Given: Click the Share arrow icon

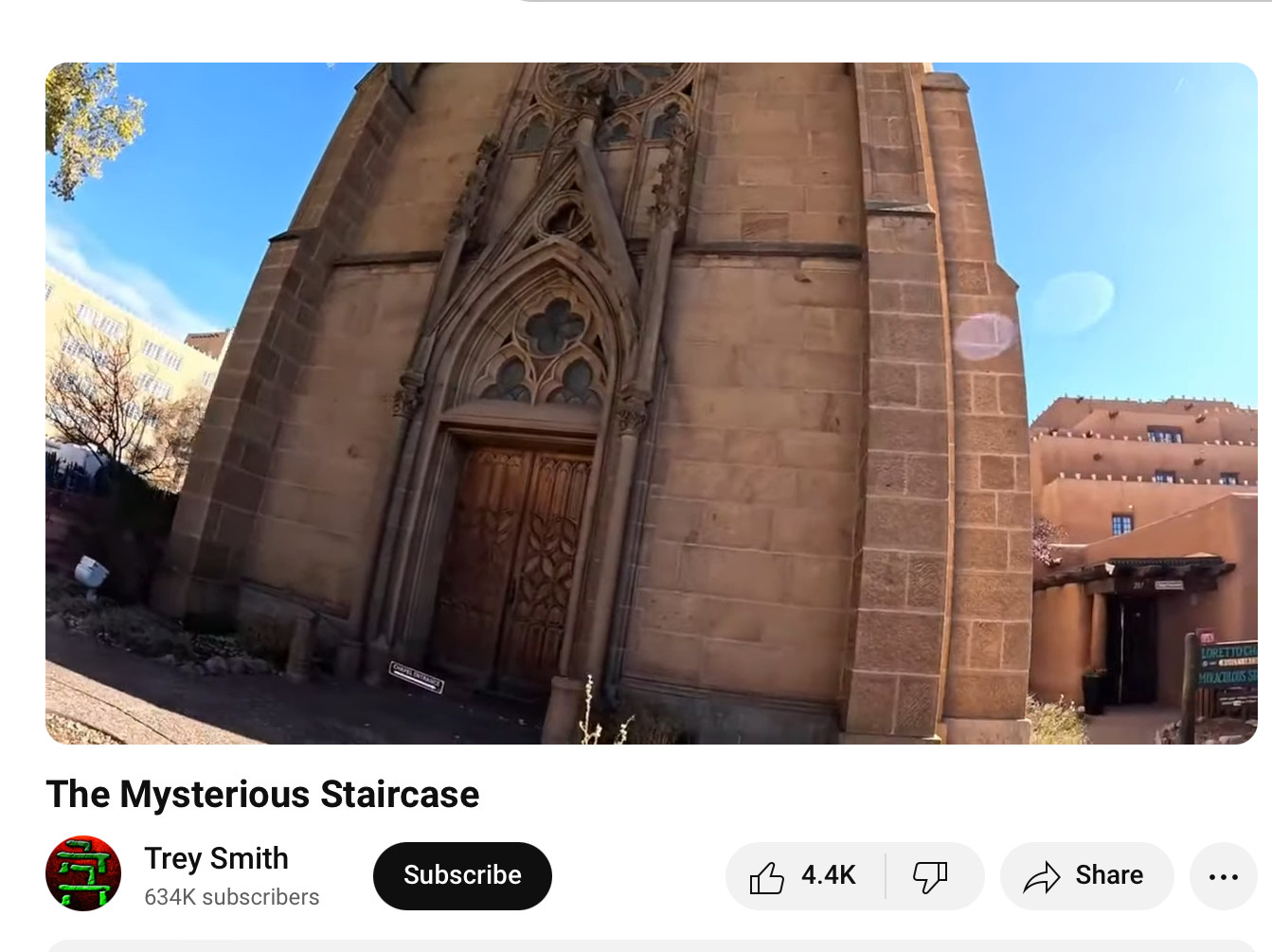Looking at the screenshot, I should click(1041, 877).
